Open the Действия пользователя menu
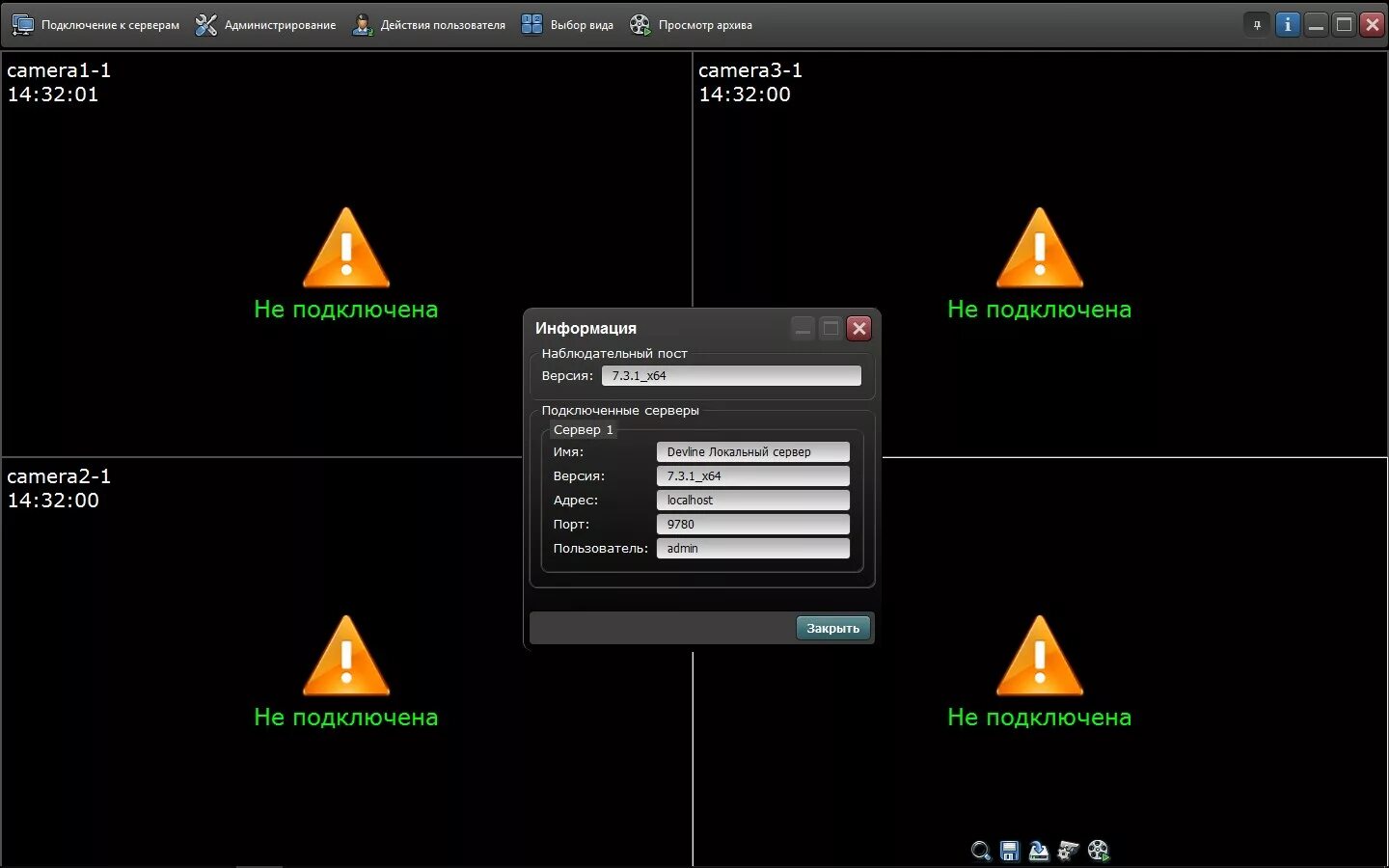The image size is (1389, 868). click(428, 25)
